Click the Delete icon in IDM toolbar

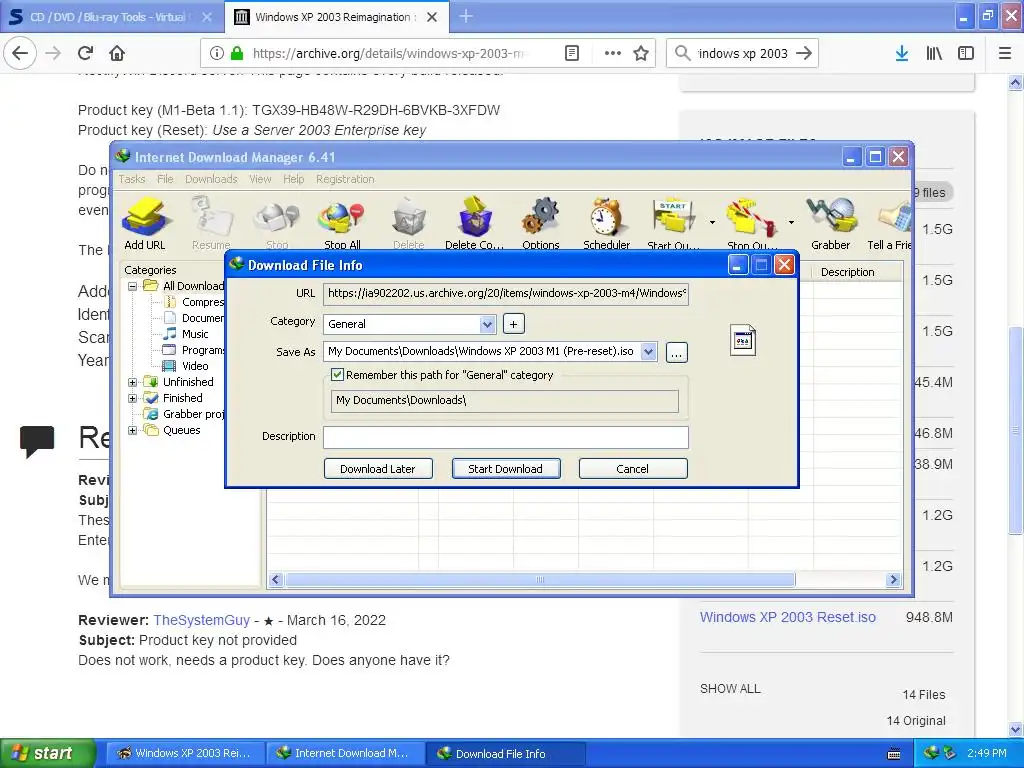[x=409, y=223]
